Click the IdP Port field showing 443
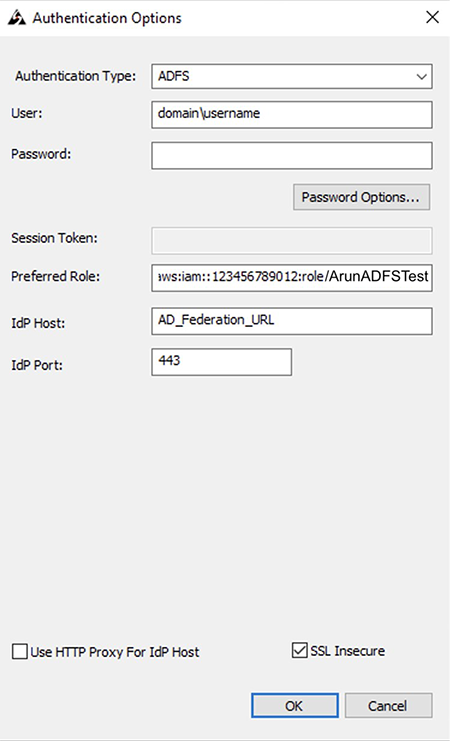450x742 pixels. [221, 362]
